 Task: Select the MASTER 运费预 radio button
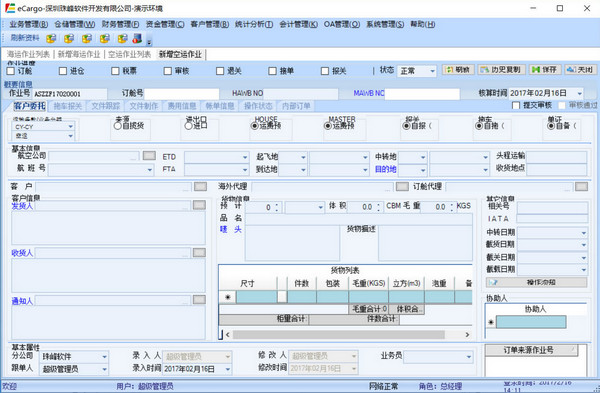point(328,126)
